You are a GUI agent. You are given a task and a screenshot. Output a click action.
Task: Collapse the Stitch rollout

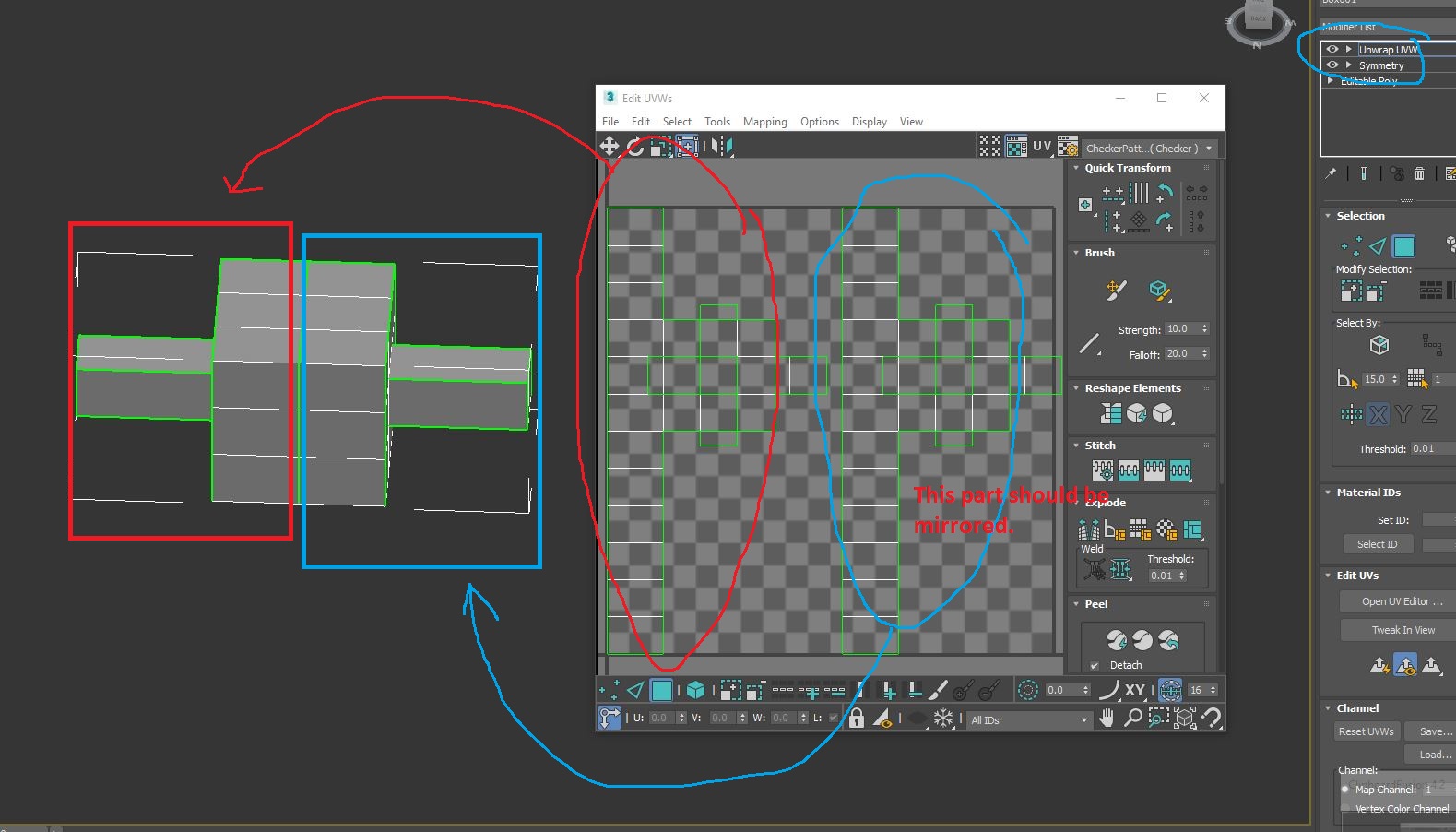[x=1076, y=446]
